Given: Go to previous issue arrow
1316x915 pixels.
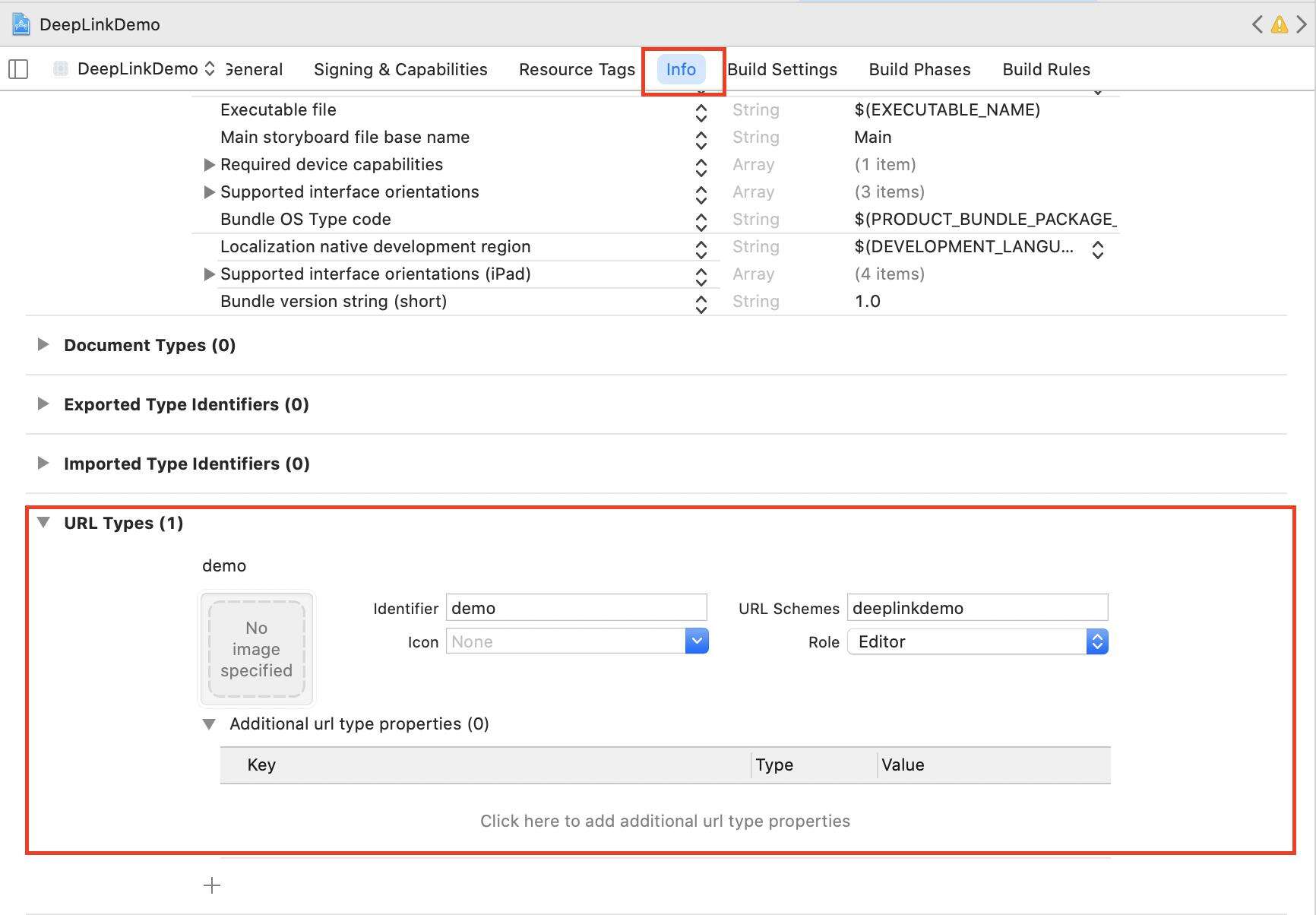Looking at the screenshot, I should pyautogui.click(x=1257, y=24).
